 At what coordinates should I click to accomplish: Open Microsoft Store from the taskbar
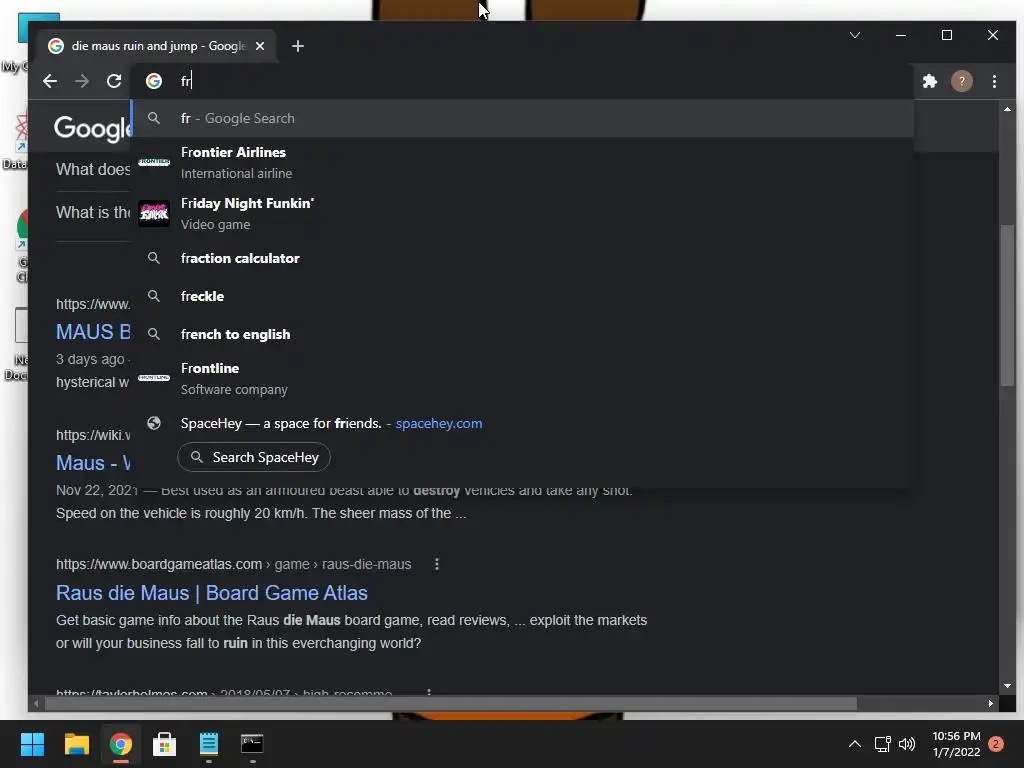[165, 744]
